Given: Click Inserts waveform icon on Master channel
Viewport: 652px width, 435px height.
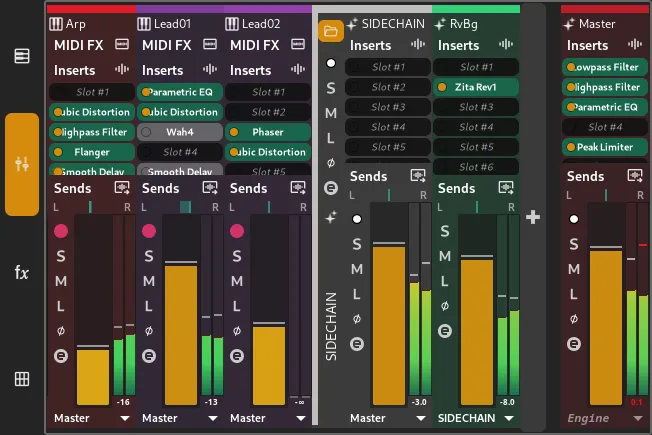Looking at the screenshot, I should tap(635, 44).
